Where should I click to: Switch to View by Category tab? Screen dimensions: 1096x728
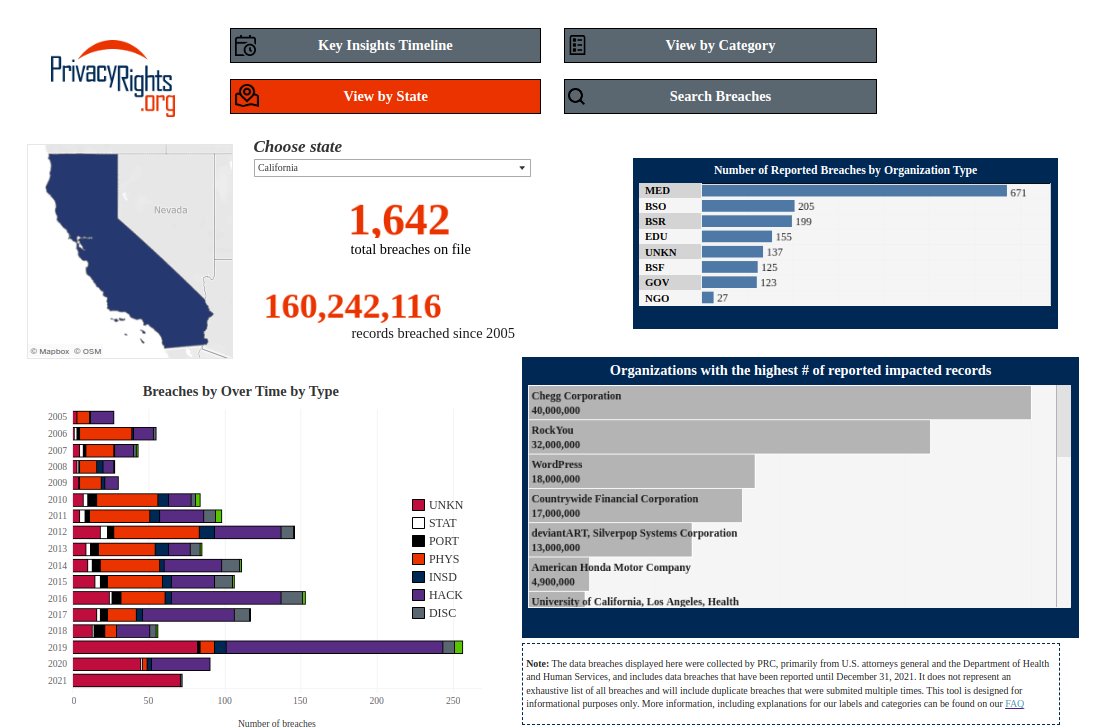click(x=720, y=45)
